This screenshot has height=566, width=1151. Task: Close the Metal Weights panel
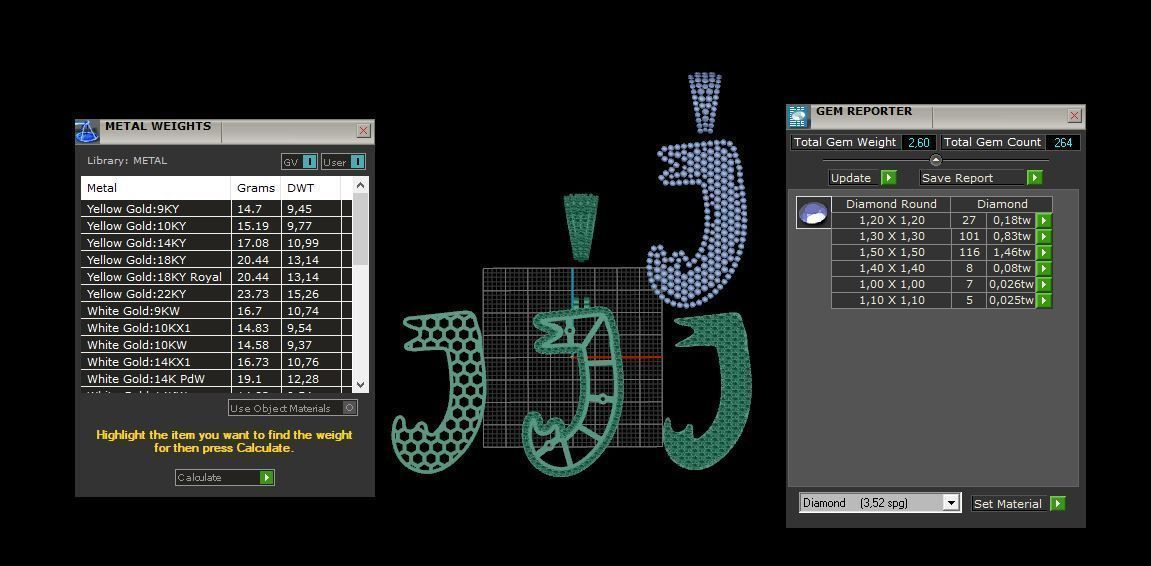[363, 131]
